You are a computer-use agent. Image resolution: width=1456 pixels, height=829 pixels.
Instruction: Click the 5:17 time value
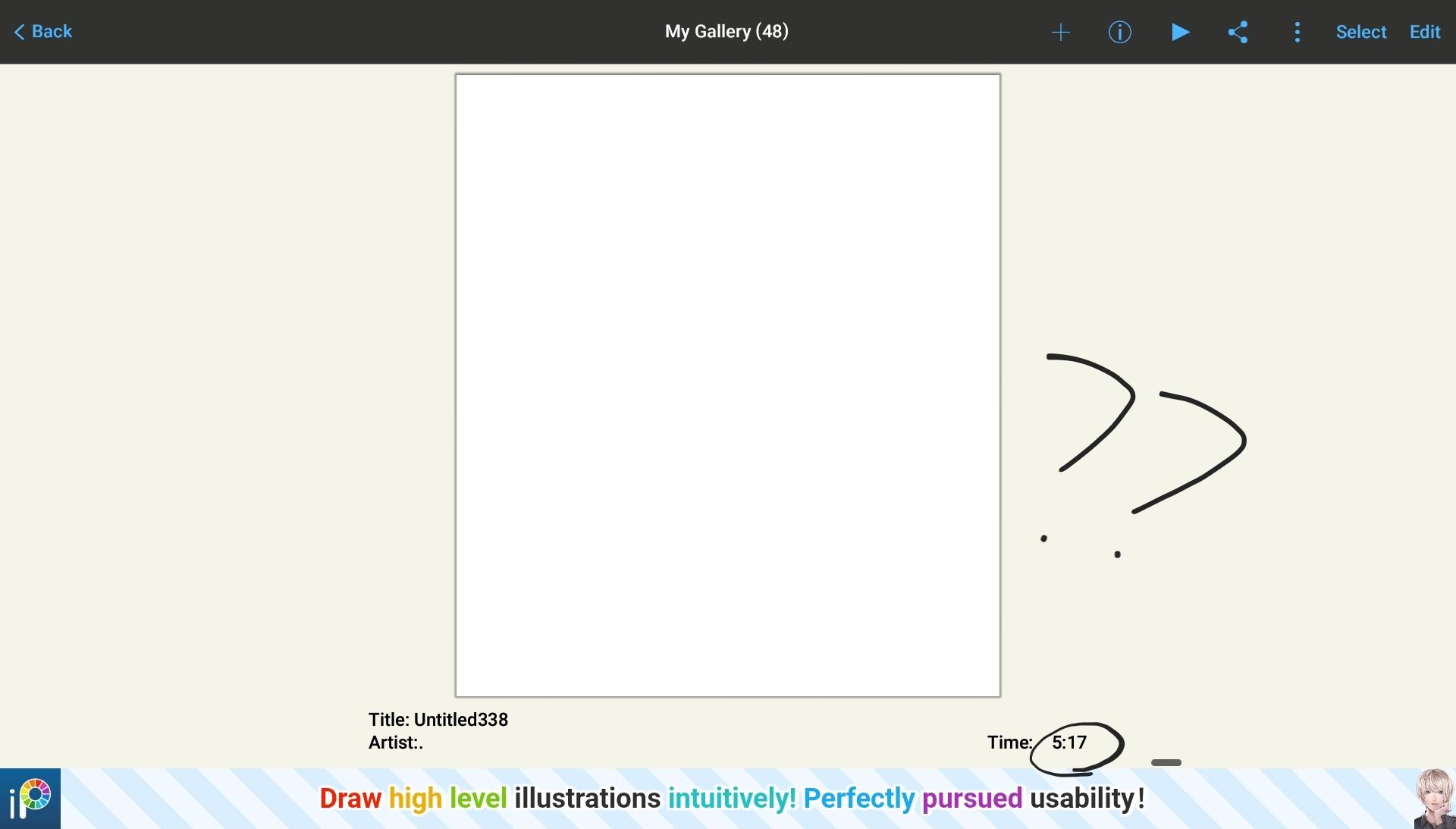[1068, 743]
